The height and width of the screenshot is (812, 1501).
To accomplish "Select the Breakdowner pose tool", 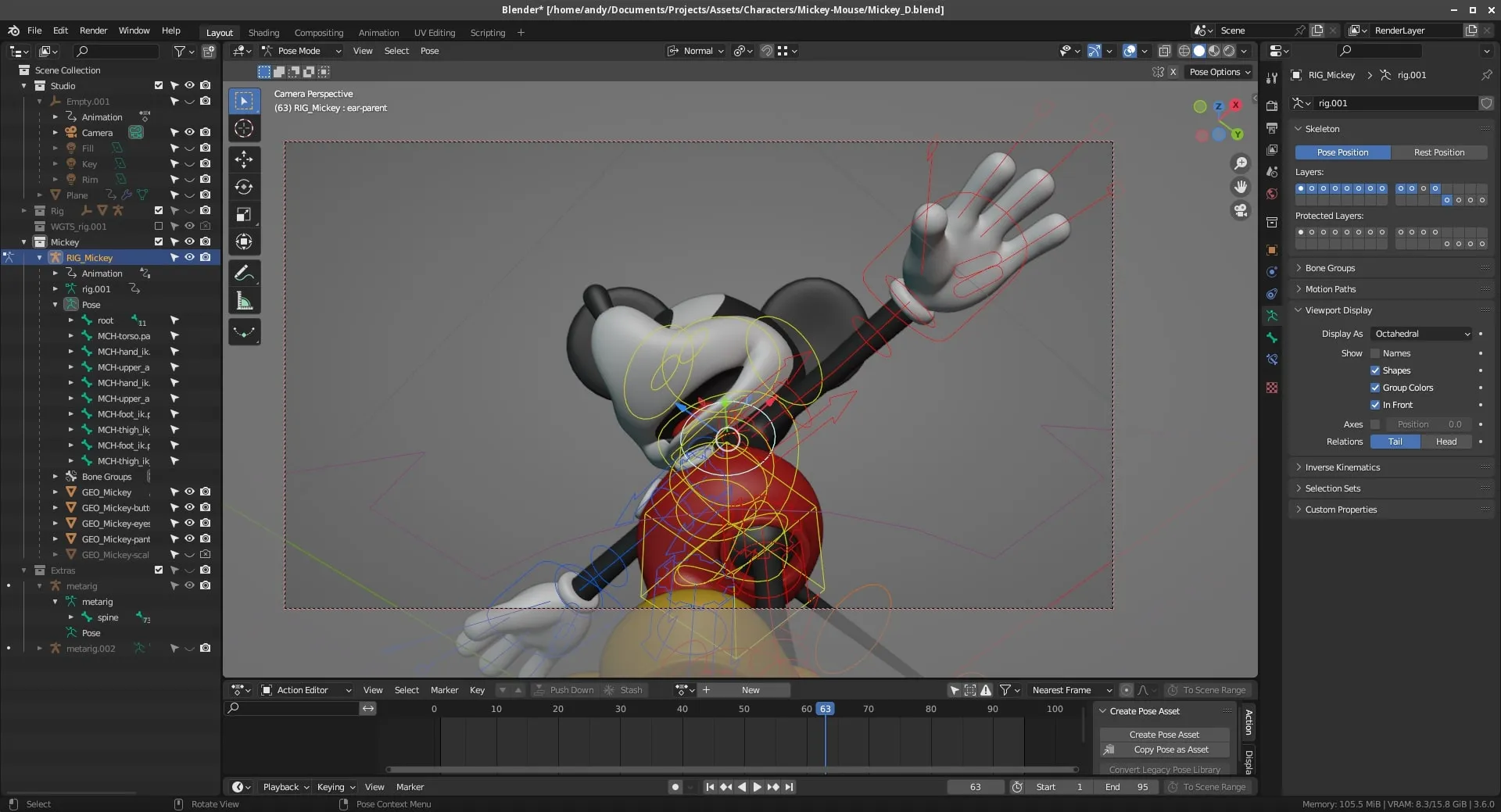I will [x=244, y=332].
